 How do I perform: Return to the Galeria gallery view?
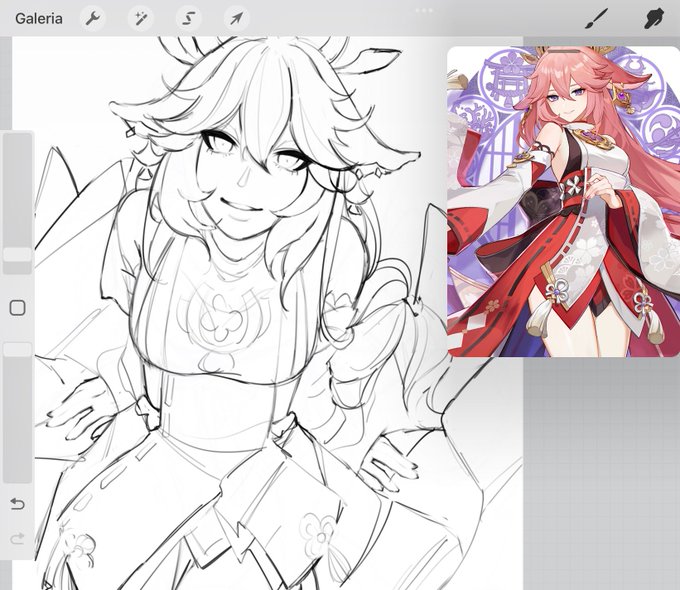click(x=39, y=19)
